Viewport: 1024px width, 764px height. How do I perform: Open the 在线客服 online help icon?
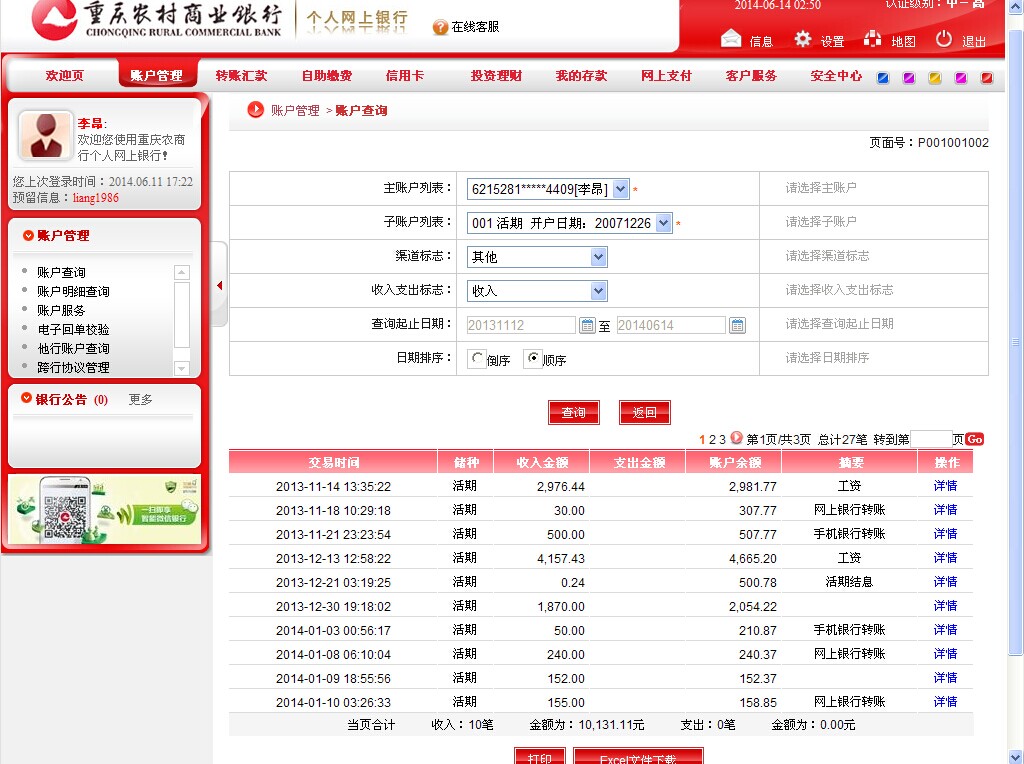pyautogui.click(x=440, y=27)
